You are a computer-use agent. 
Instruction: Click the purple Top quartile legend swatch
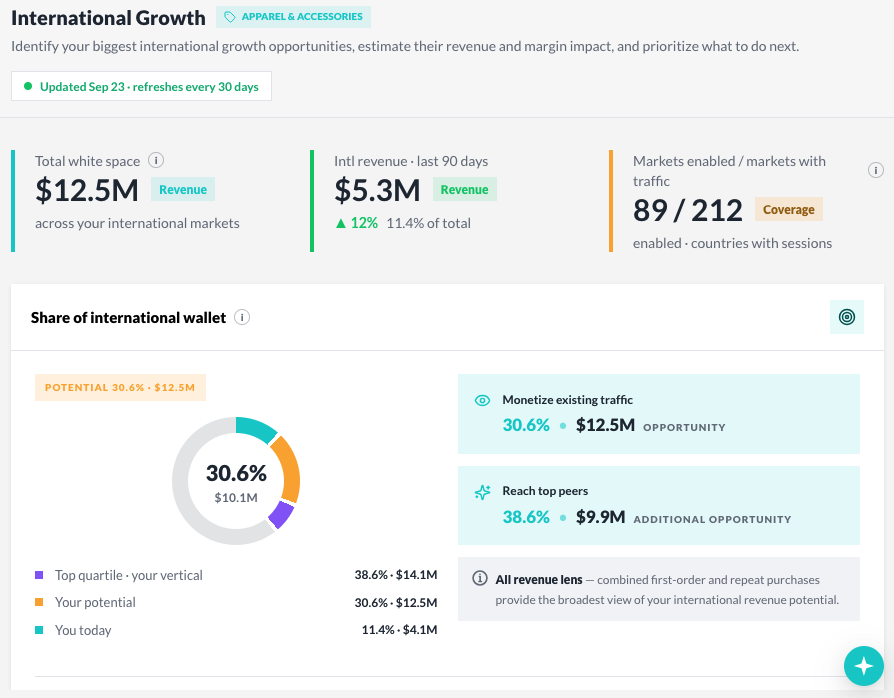[x=39, y=575]
